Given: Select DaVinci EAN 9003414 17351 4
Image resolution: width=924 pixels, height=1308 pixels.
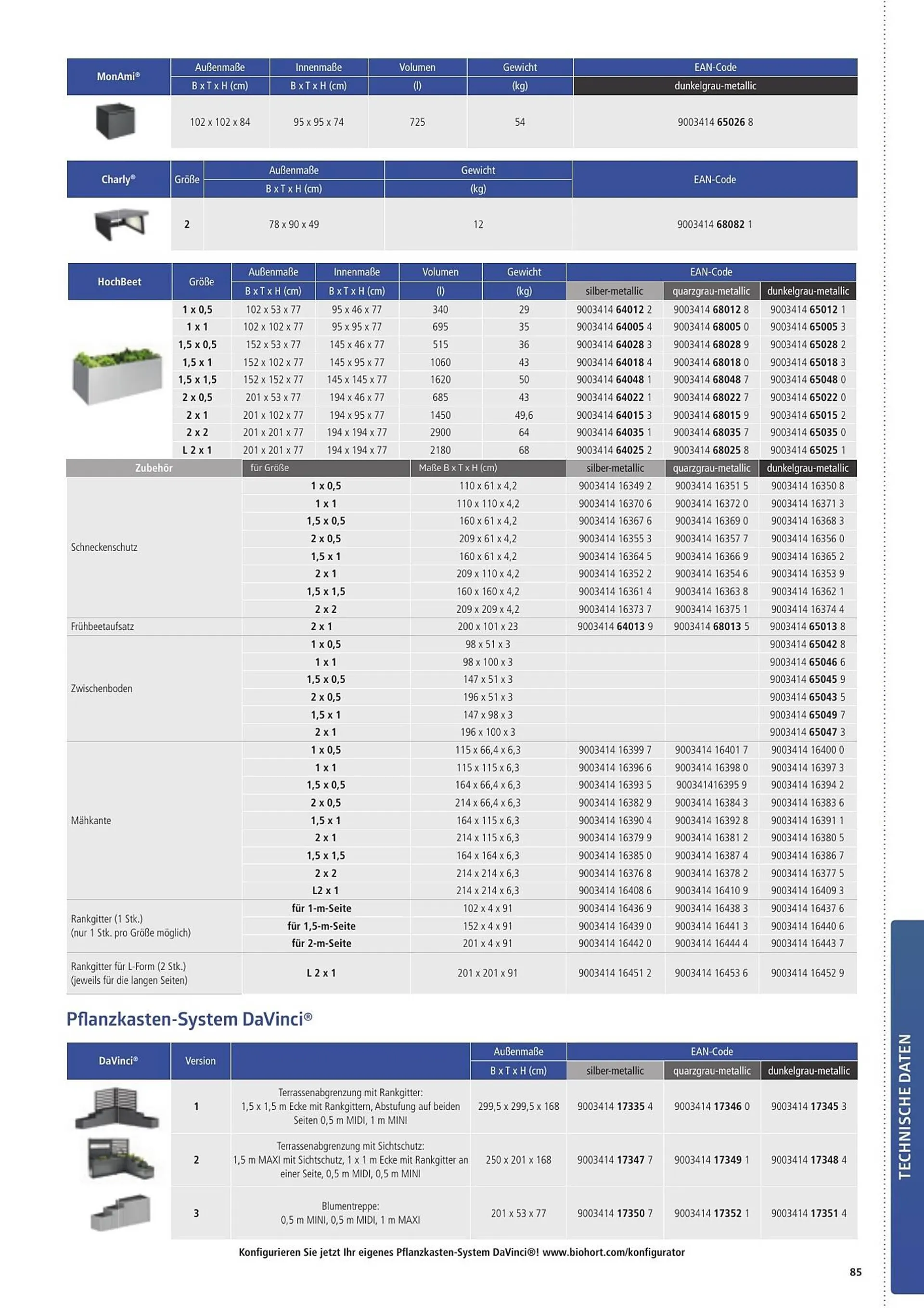Looking at the screenshot, I should click(808, 1213).
